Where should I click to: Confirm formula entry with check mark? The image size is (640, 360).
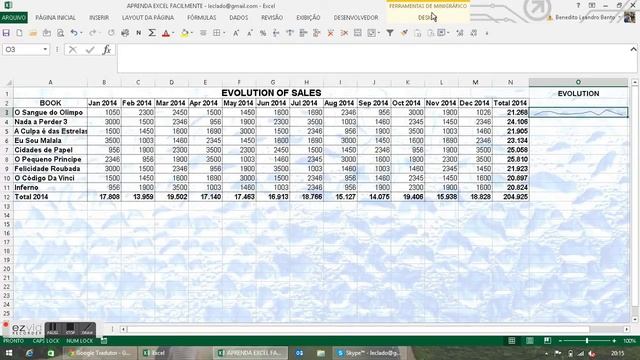(90, 50)
